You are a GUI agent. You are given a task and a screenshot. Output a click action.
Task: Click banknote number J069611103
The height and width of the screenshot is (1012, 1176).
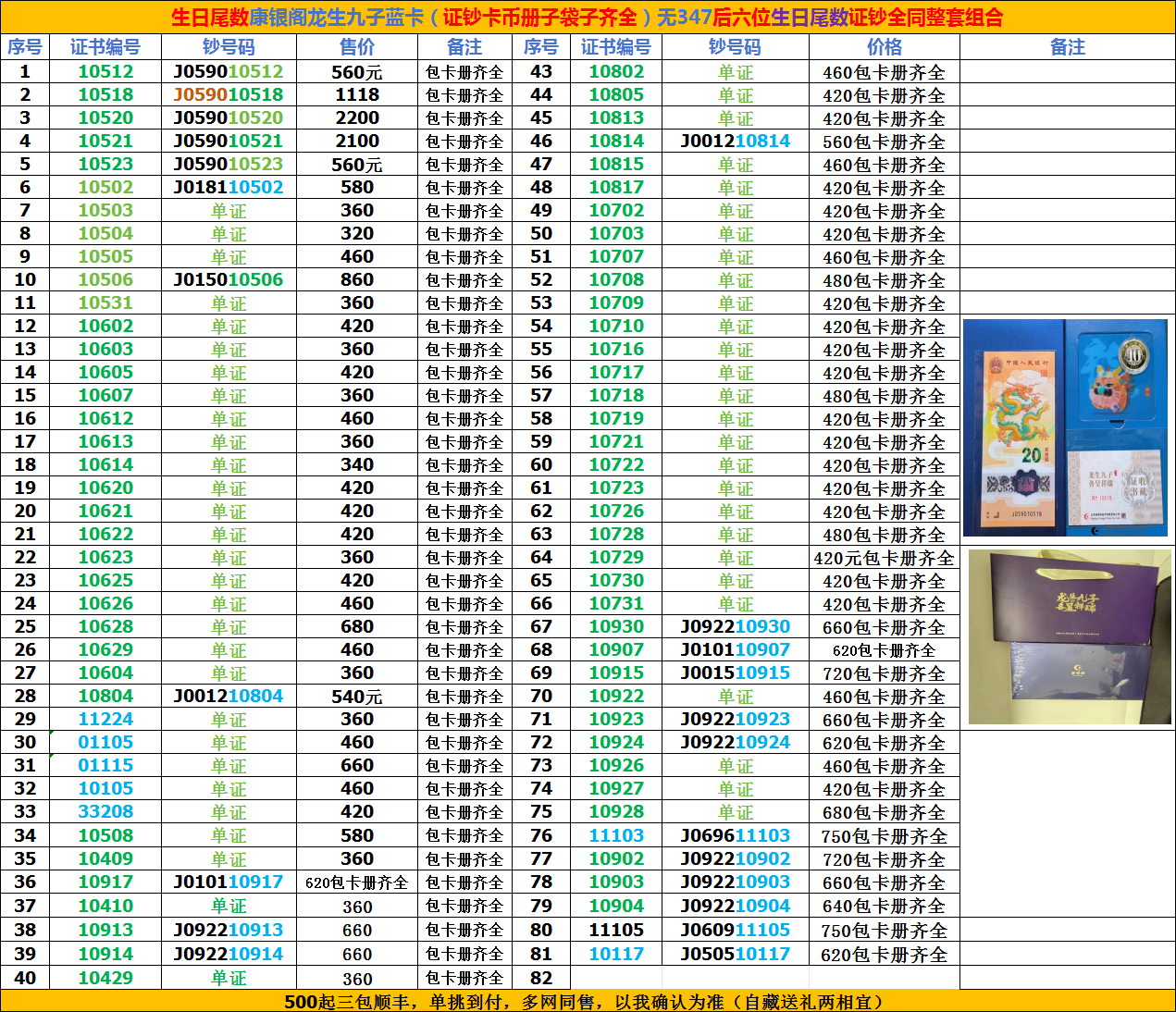(x=735, y=835)
